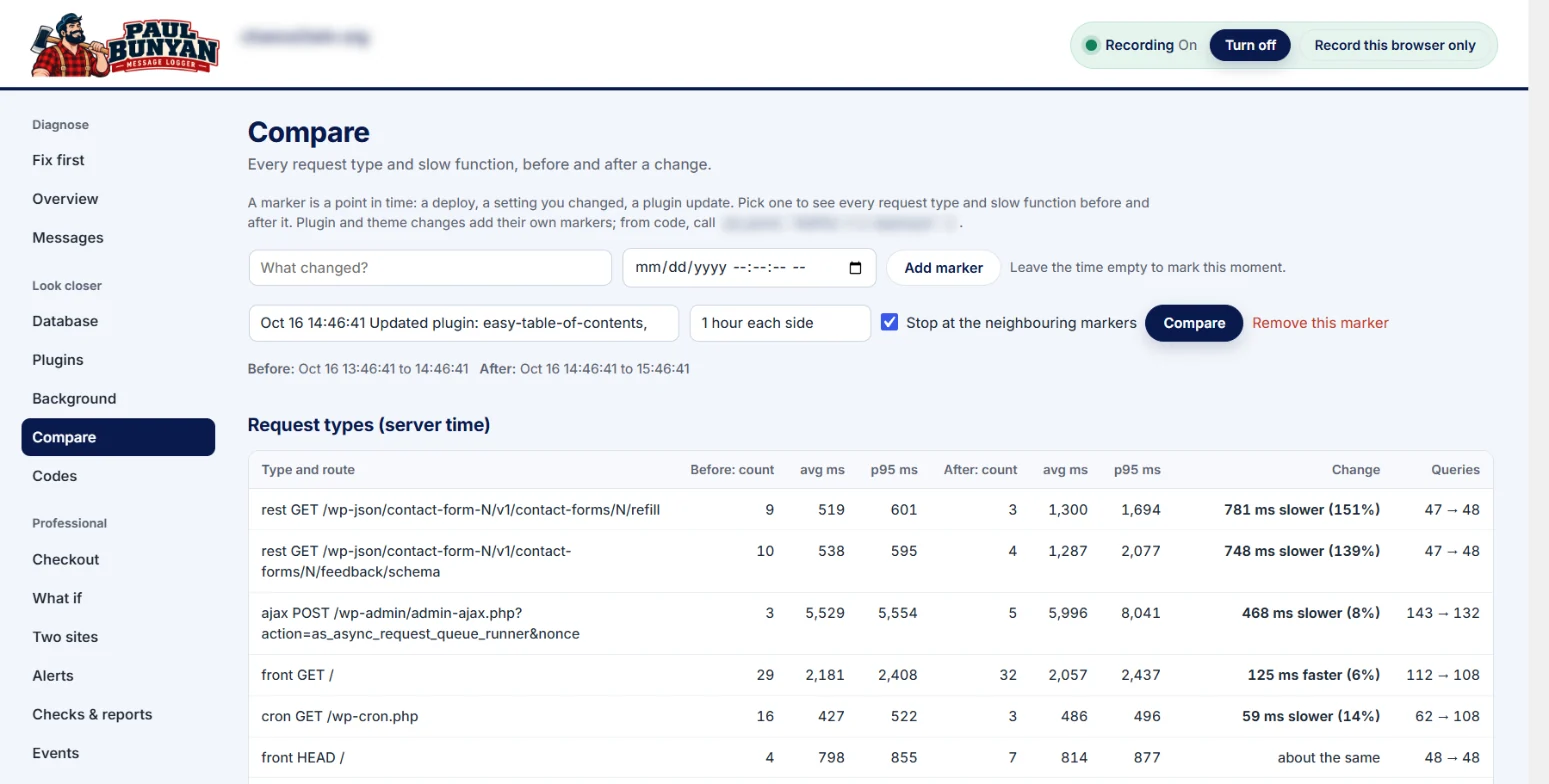Click the front GET / row

point(870,675)
